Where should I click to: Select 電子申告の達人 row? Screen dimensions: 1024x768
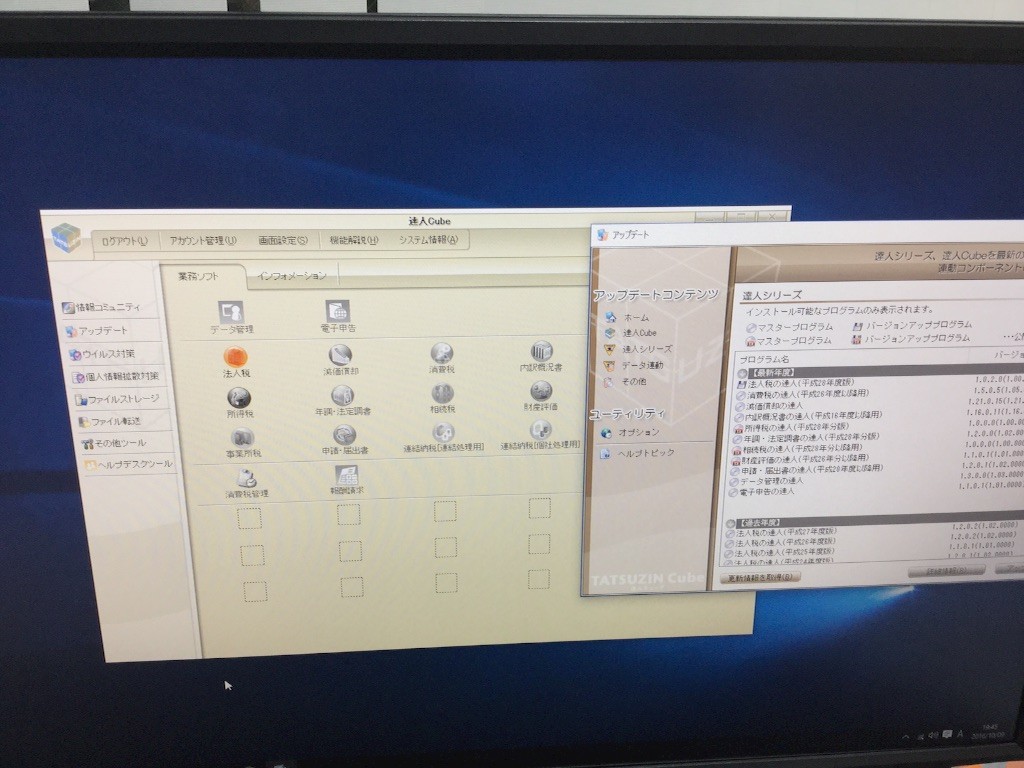point(761,491)
